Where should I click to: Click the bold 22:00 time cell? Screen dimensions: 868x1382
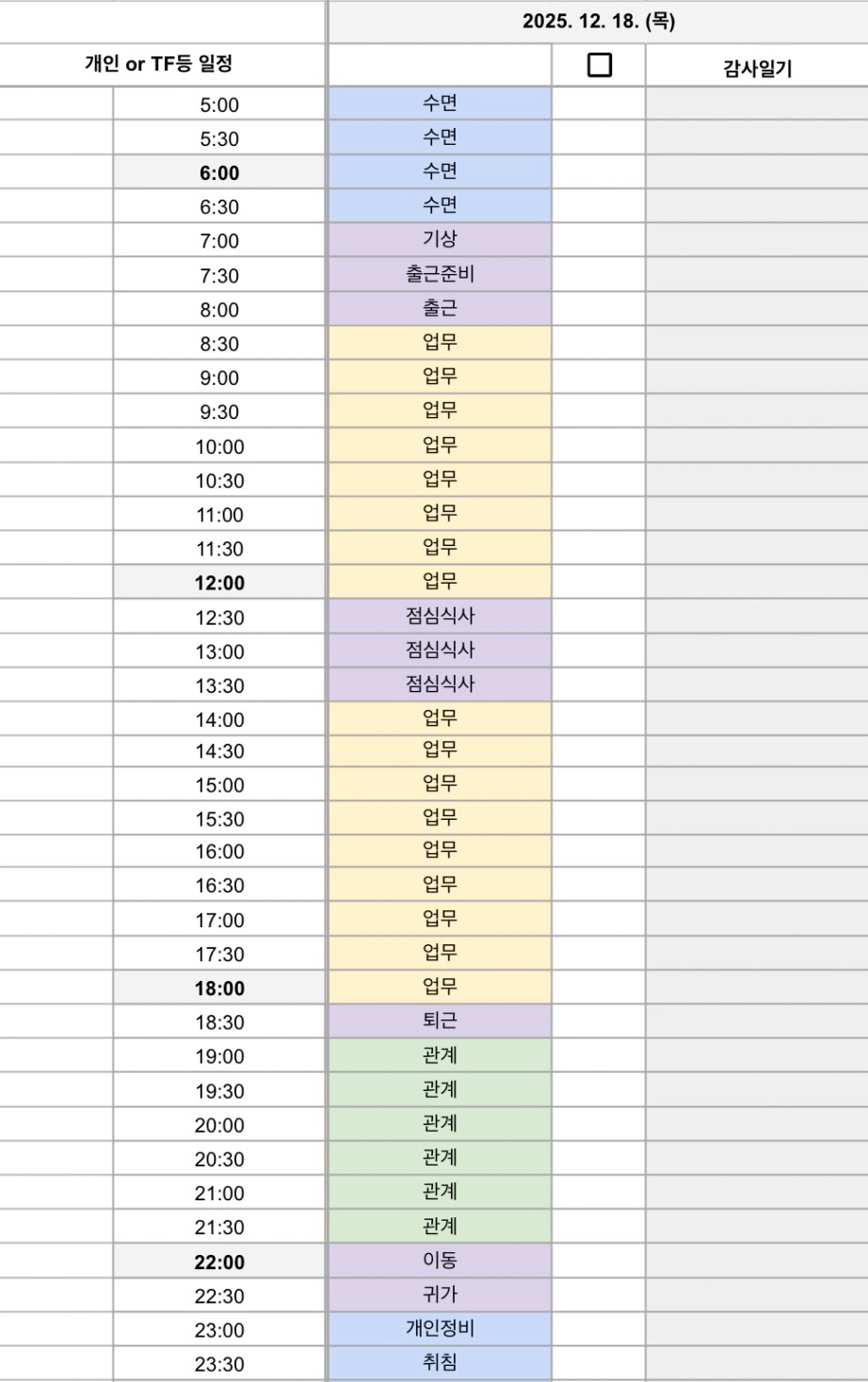(219, 1262)
